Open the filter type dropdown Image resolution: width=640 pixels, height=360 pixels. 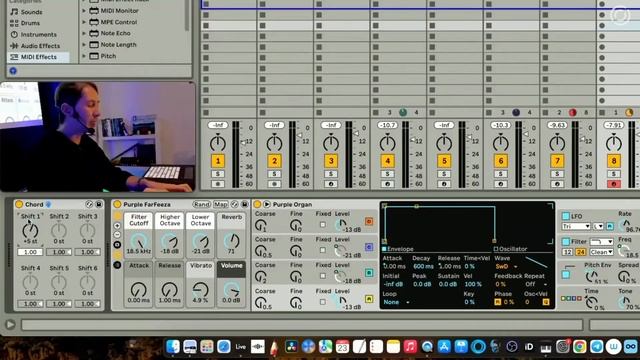[x=602, y=242]
